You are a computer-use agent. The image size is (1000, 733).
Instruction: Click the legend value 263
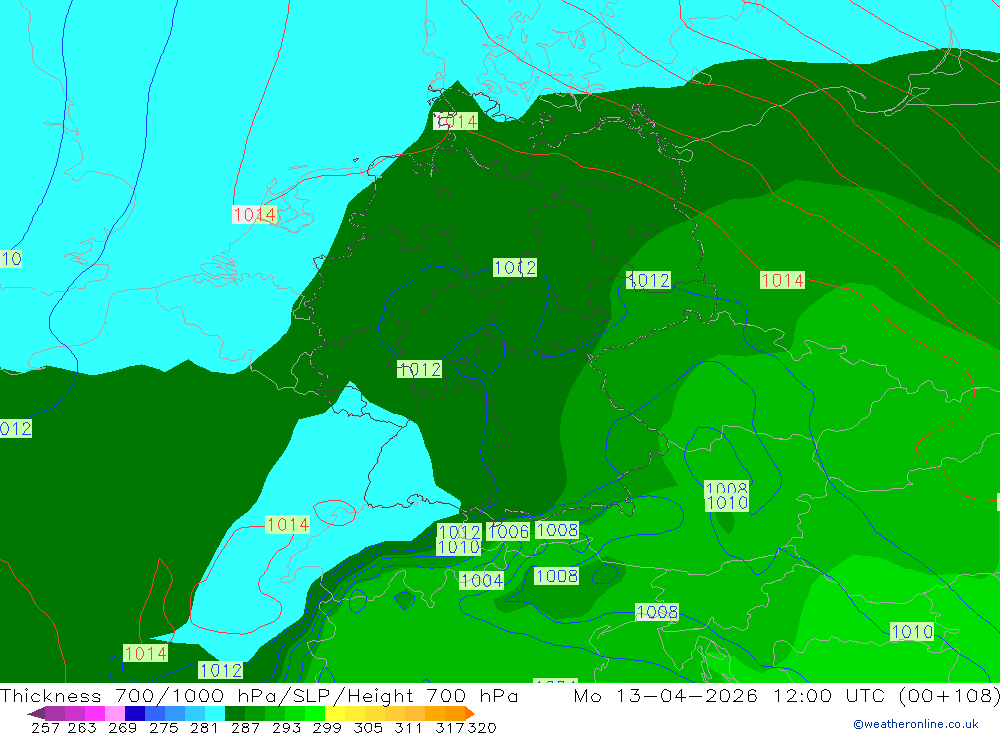(x=82, y=727)
